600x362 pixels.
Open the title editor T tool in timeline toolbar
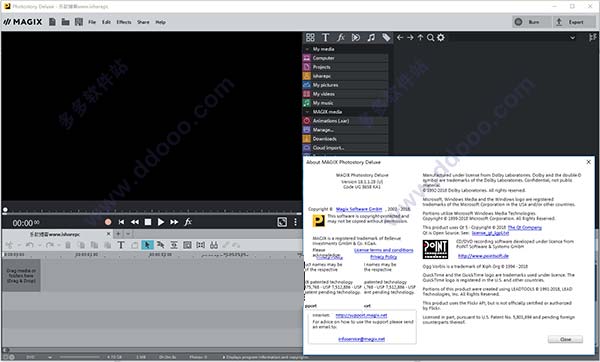pyautogui.click(x=121, y=245)
